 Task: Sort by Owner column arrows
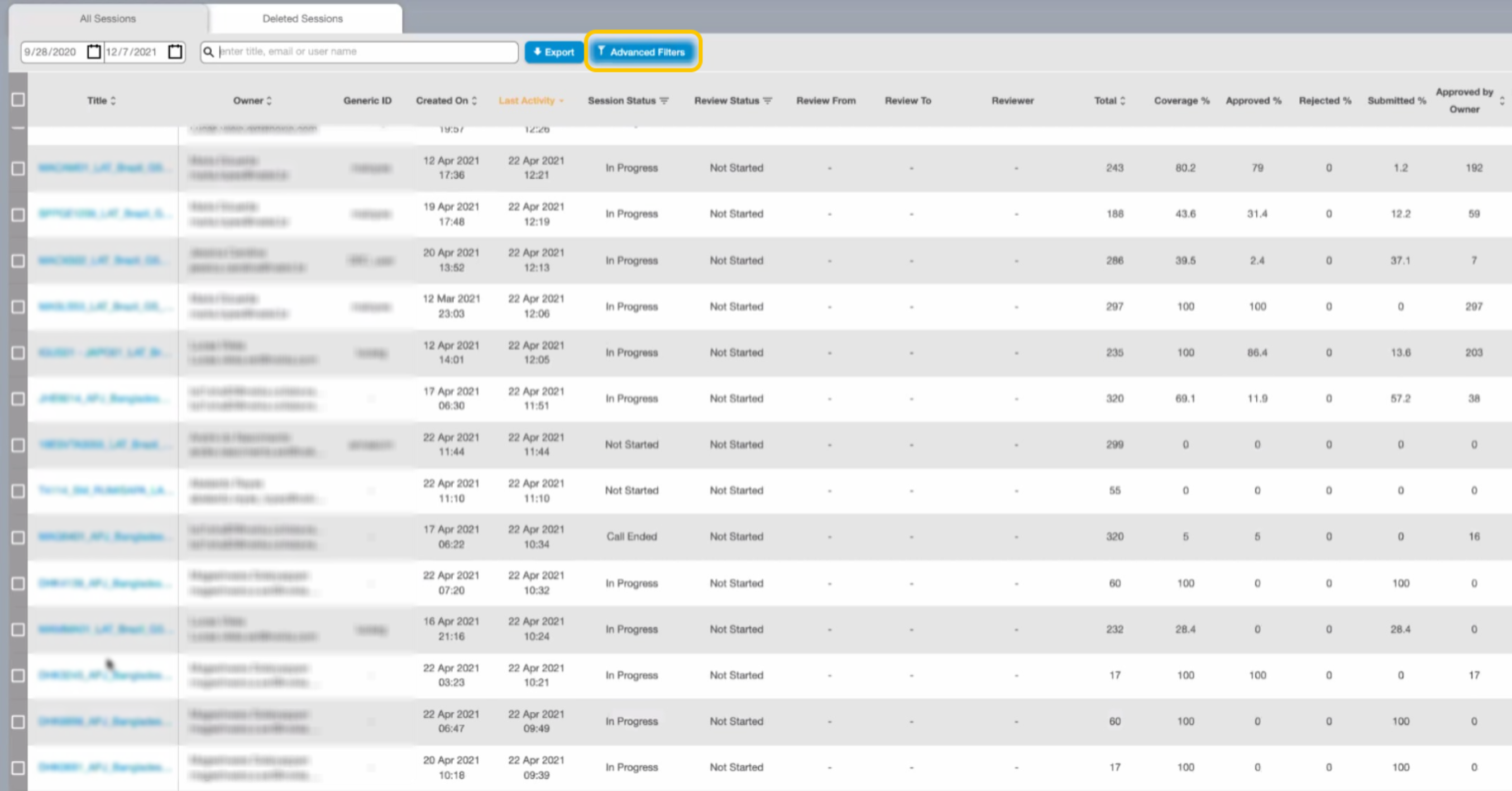tap(270, 101)
